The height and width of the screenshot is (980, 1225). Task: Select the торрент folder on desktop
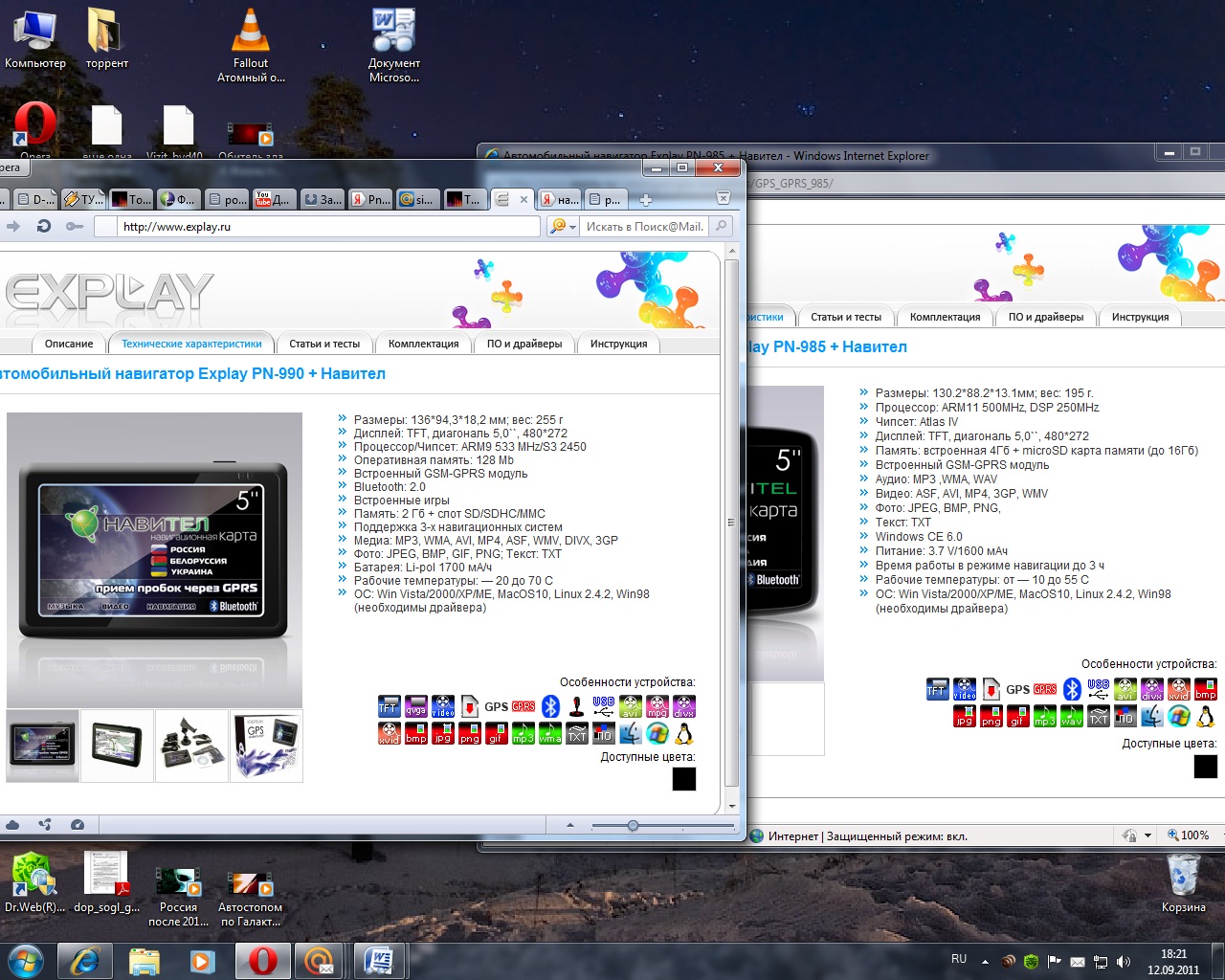[x=106, y=39]
